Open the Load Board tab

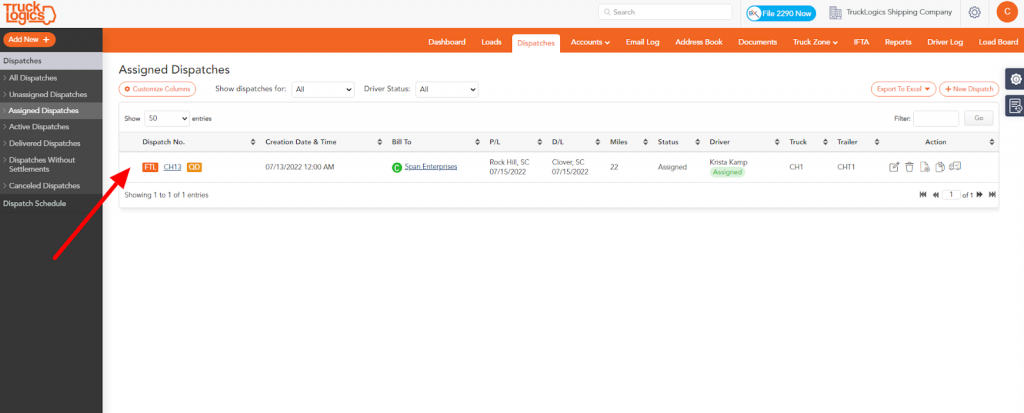(998, 42)
